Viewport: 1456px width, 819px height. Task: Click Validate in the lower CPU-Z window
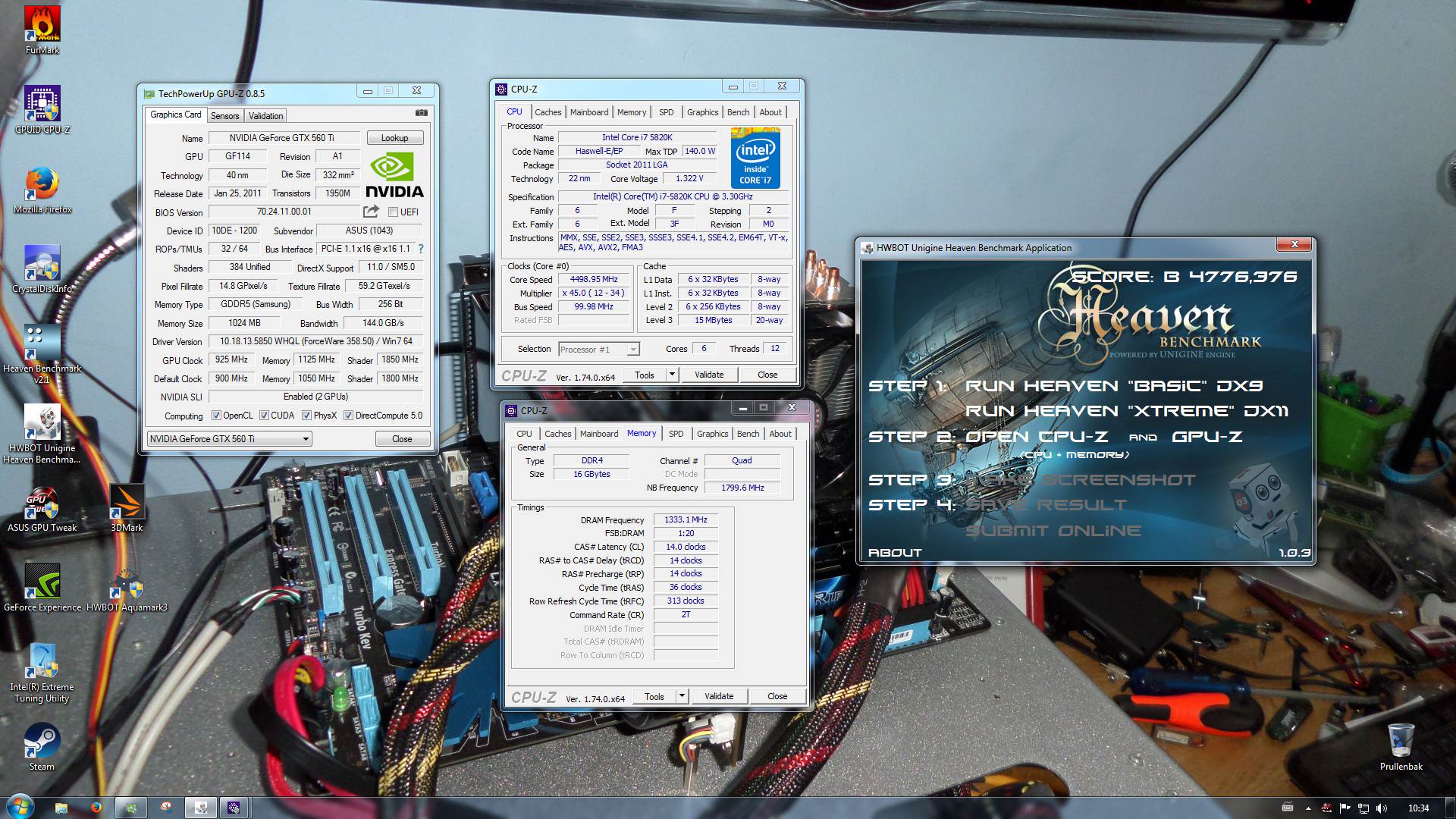[719, 696]
